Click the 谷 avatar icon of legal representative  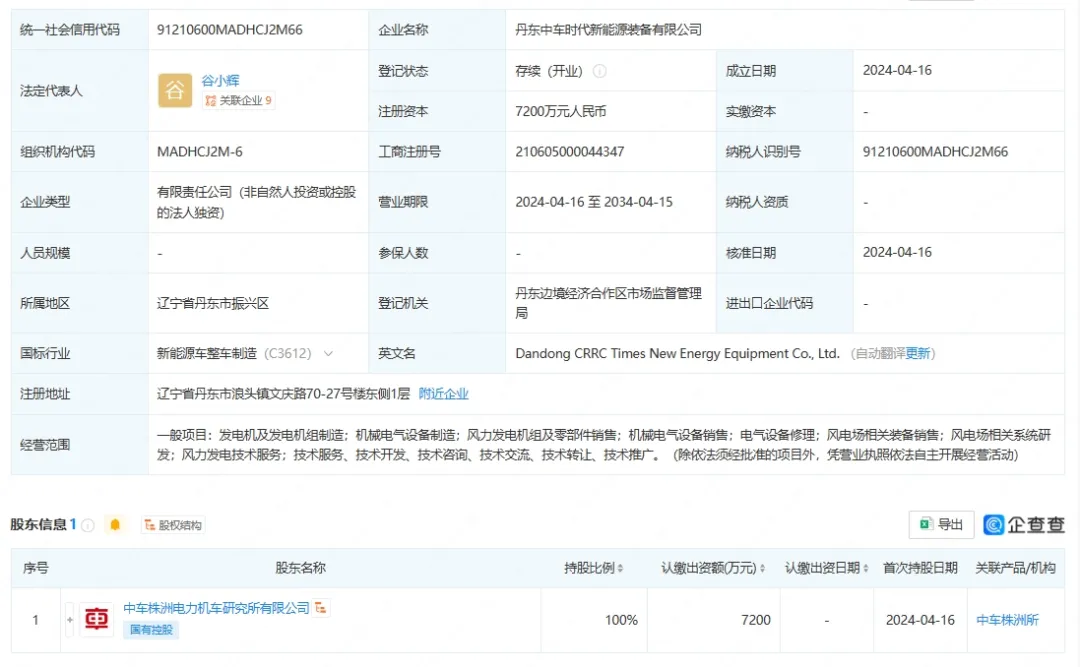175,91
